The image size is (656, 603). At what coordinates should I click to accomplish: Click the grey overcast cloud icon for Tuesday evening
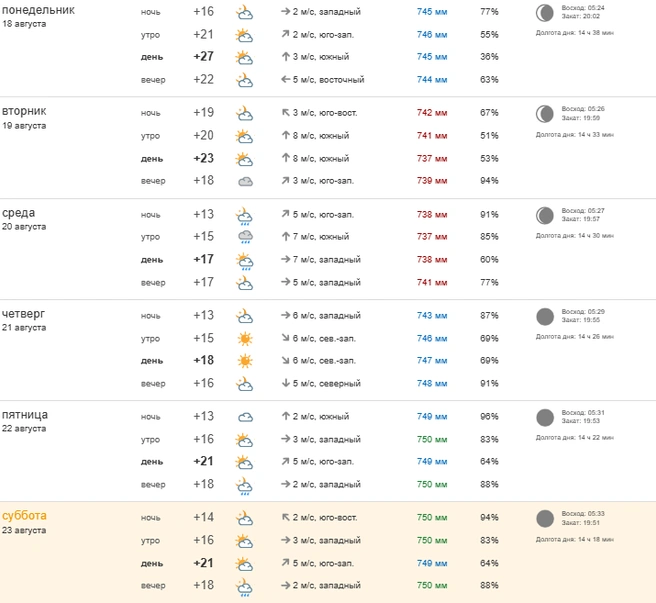click(245, 181)
